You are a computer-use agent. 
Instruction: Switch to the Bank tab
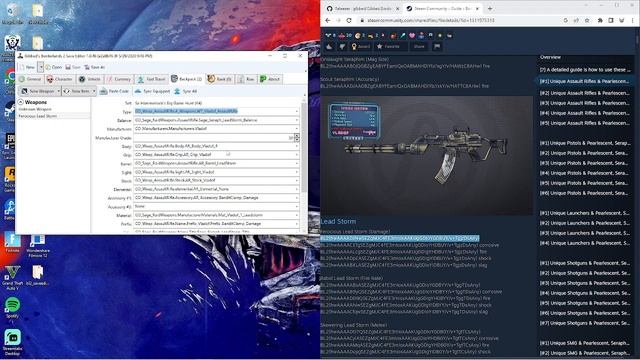(x=220, y=79)
